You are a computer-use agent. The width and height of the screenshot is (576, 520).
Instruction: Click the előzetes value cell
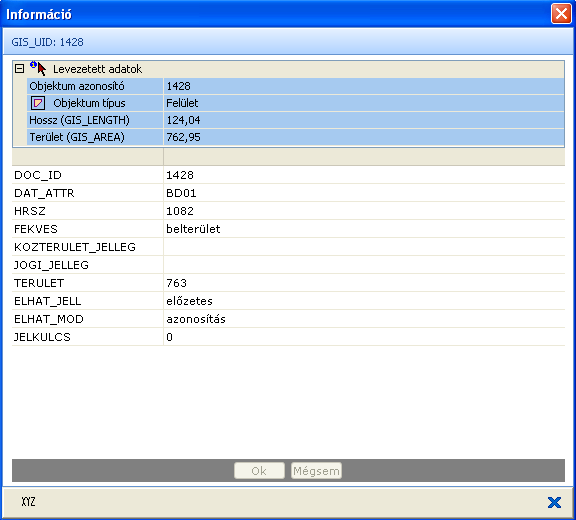364,301
